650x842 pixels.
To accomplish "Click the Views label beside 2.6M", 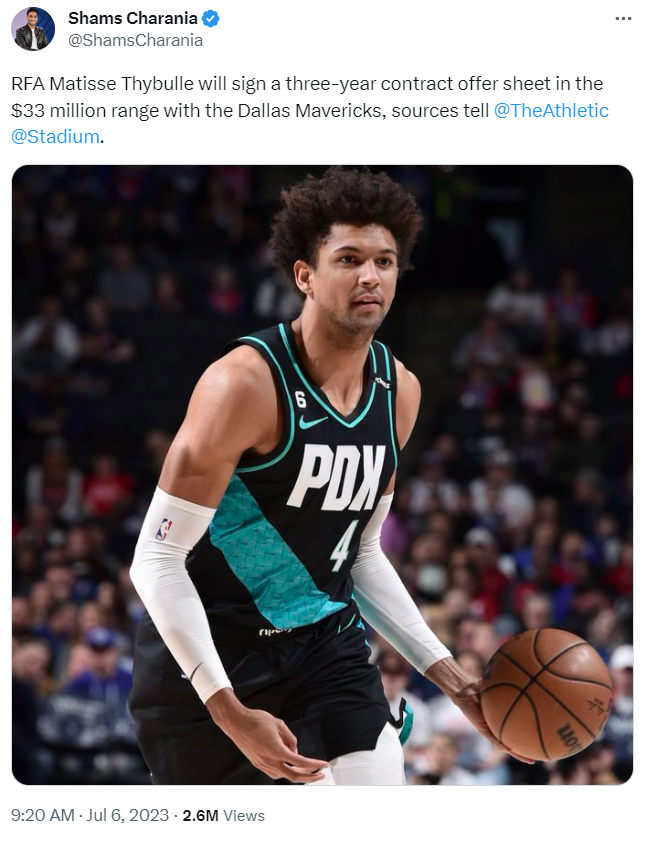I will tap(244, 815).
